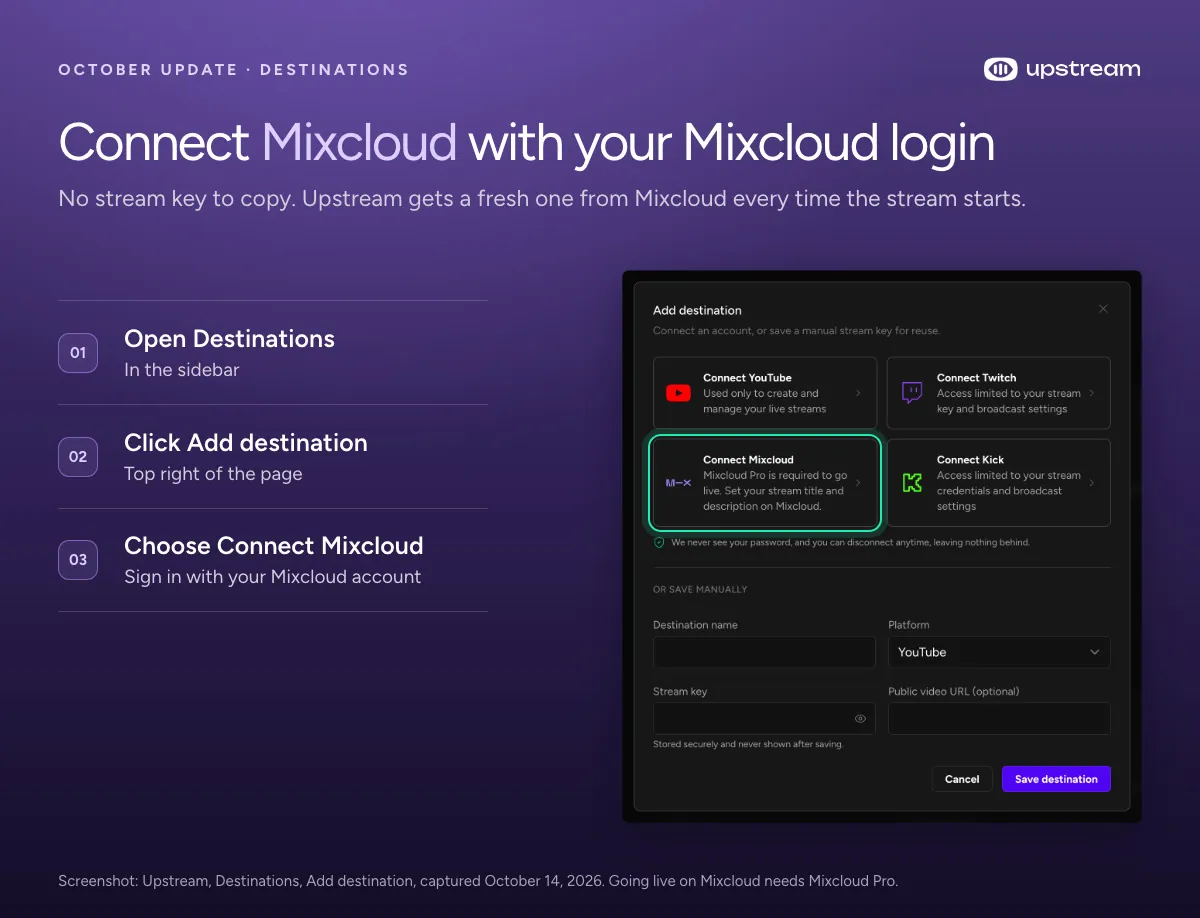1200x918 pixels.
Task: Click the Kick logo icon
Action: coord(912,483)
